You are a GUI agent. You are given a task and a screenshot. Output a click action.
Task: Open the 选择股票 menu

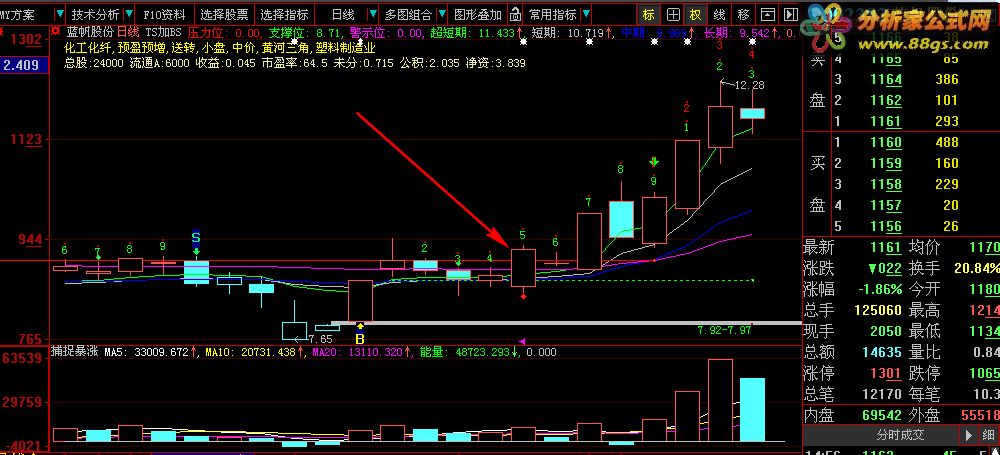click(x=224, y=14)
